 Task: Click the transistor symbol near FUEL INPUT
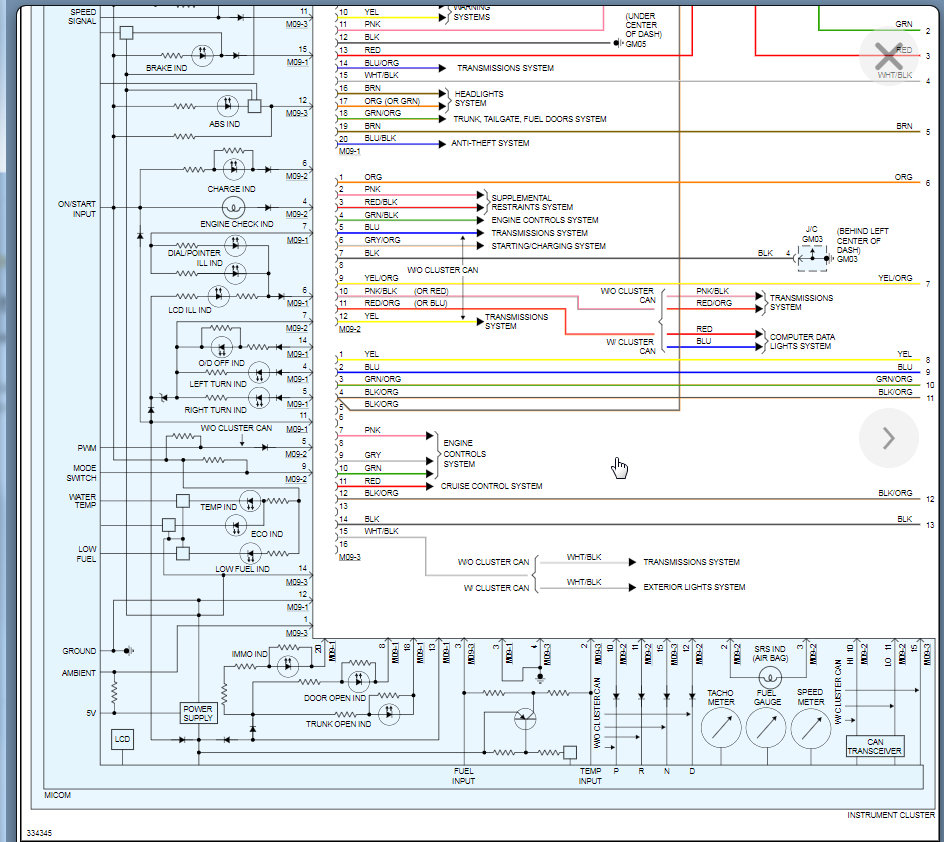525,718
